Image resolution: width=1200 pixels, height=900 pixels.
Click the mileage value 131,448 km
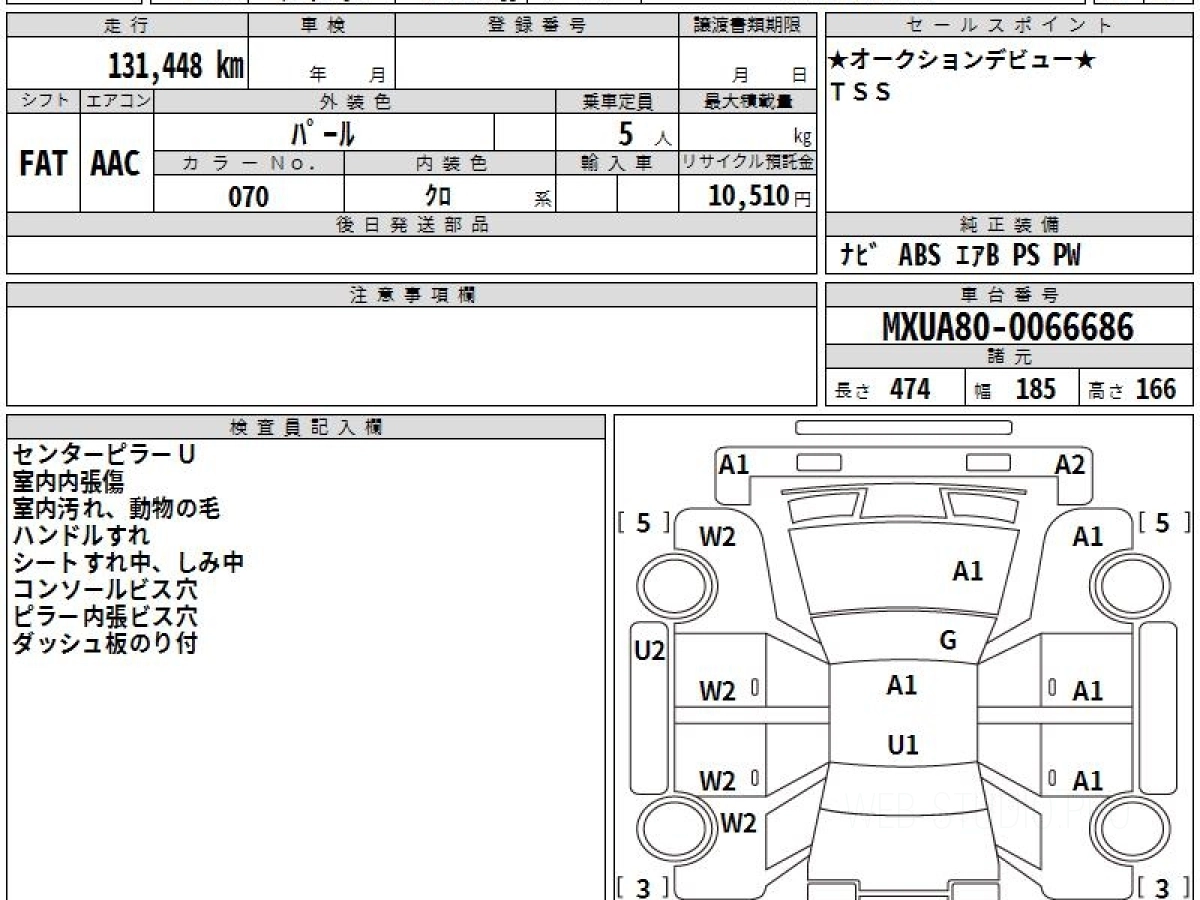click(x=175, y=66)
